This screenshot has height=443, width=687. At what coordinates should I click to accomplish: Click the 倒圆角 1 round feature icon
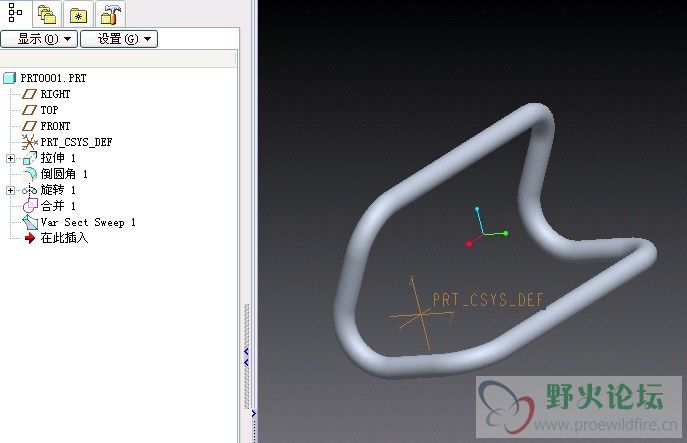[30, 174]
